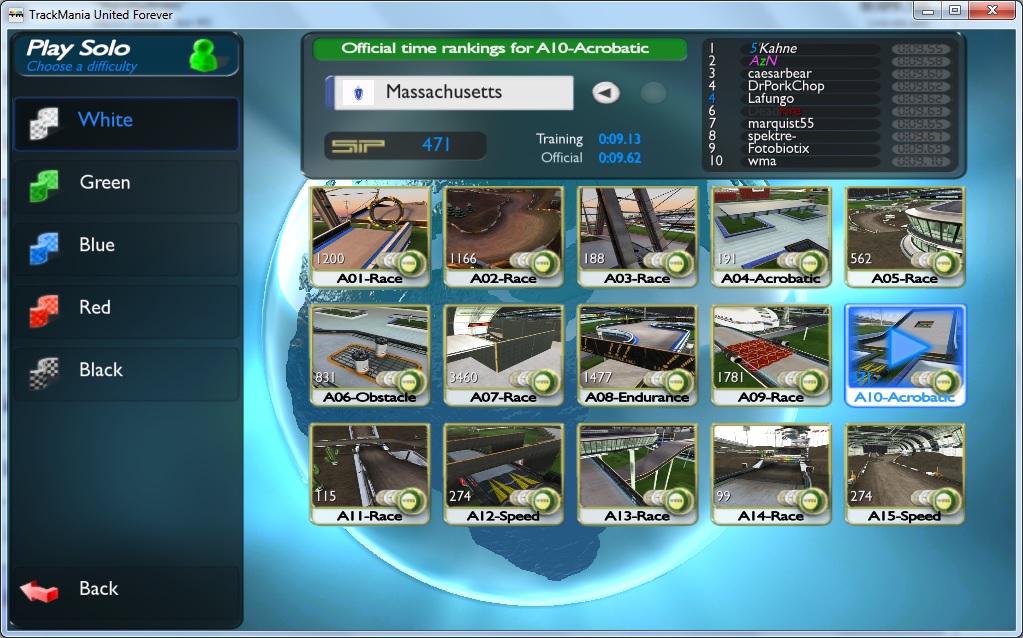The height and width of the screenshot is (638, 1023).
Task: Click the medal on A15-Speed thumbnail
Action: click(x=945, y=497)
